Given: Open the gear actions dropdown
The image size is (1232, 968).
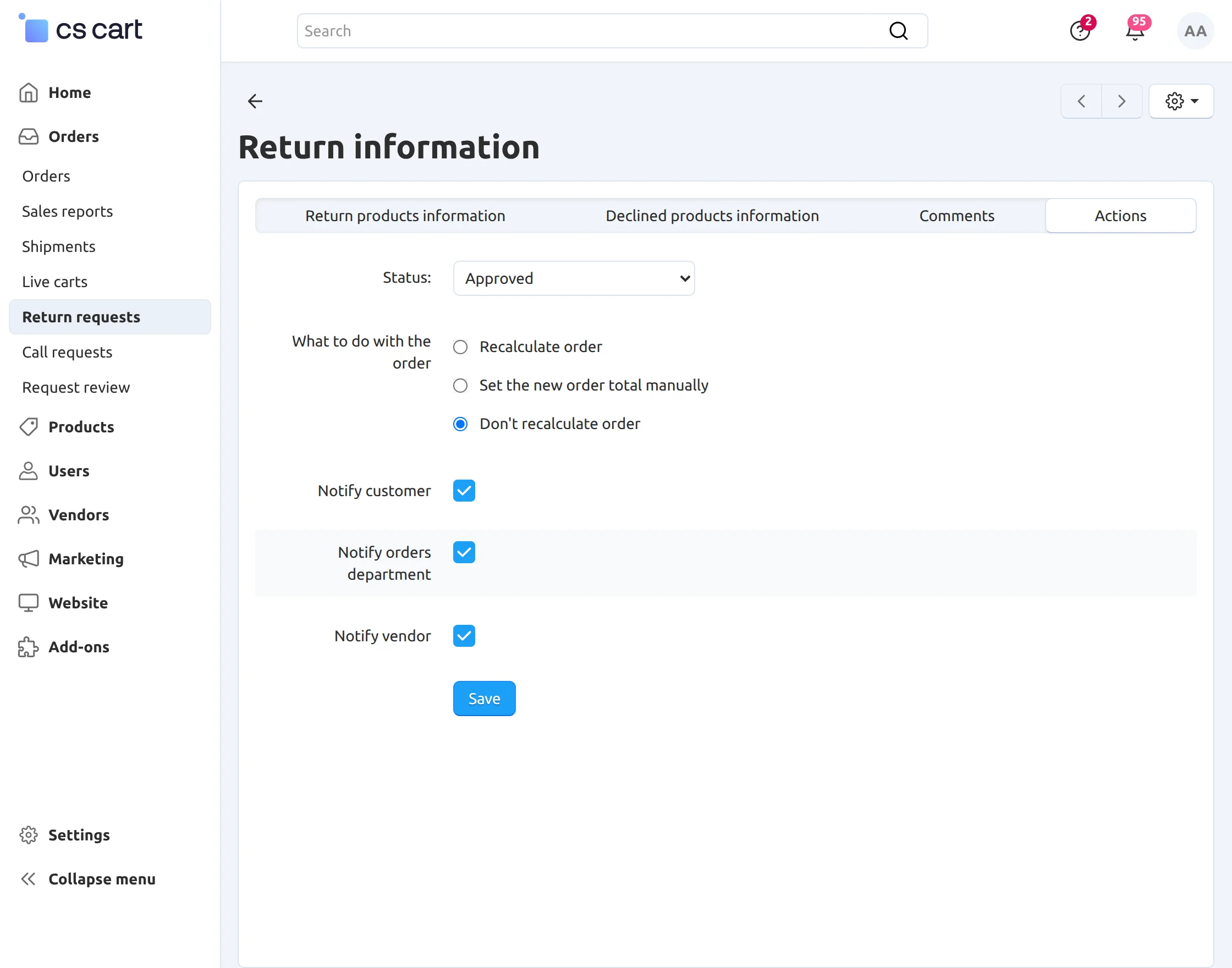Looking at the screenshot, I should pyautogui.click(x=1181, y=101).
